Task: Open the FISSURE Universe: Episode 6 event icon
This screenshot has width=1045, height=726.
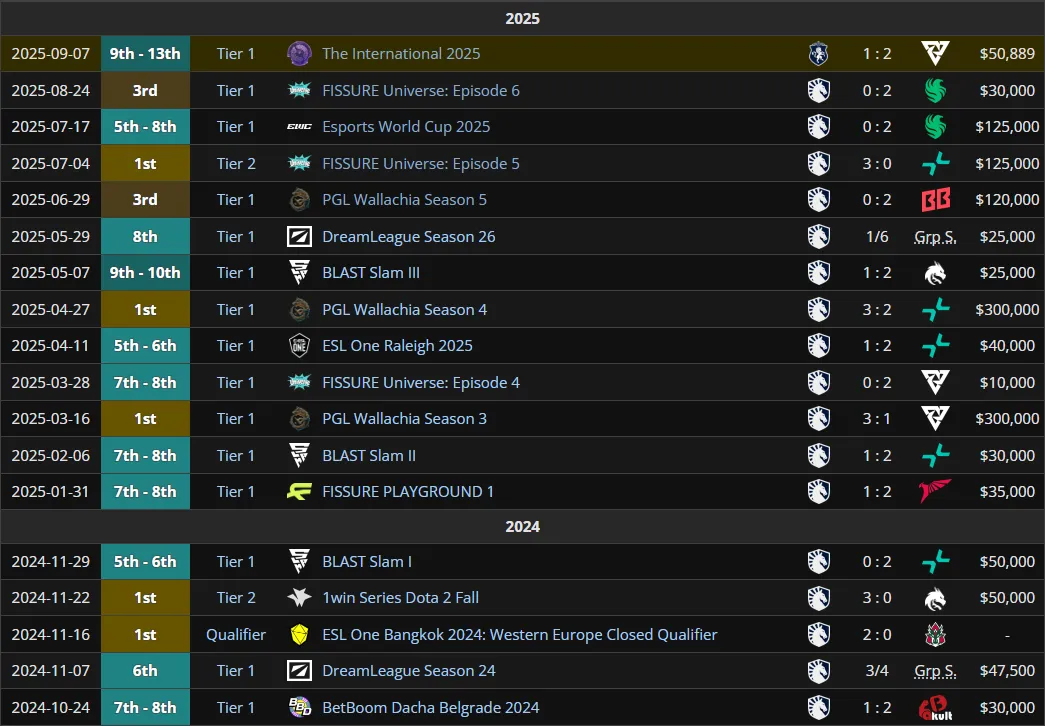Action: coord(299,91)
